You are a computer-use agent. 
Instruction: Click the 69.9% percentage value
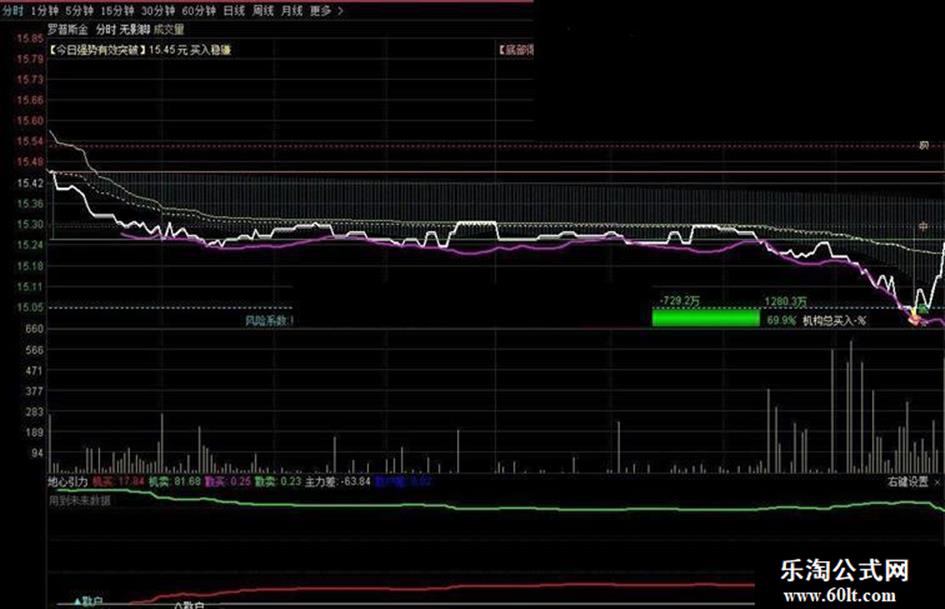(781, 321)
